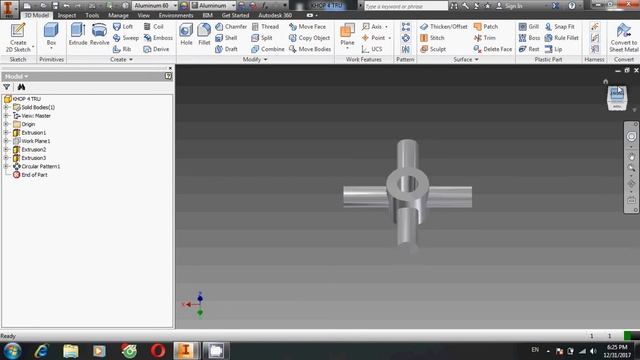Launch Opera from taskbar
The height and width of the screenshot is (360, 640).
158,351
